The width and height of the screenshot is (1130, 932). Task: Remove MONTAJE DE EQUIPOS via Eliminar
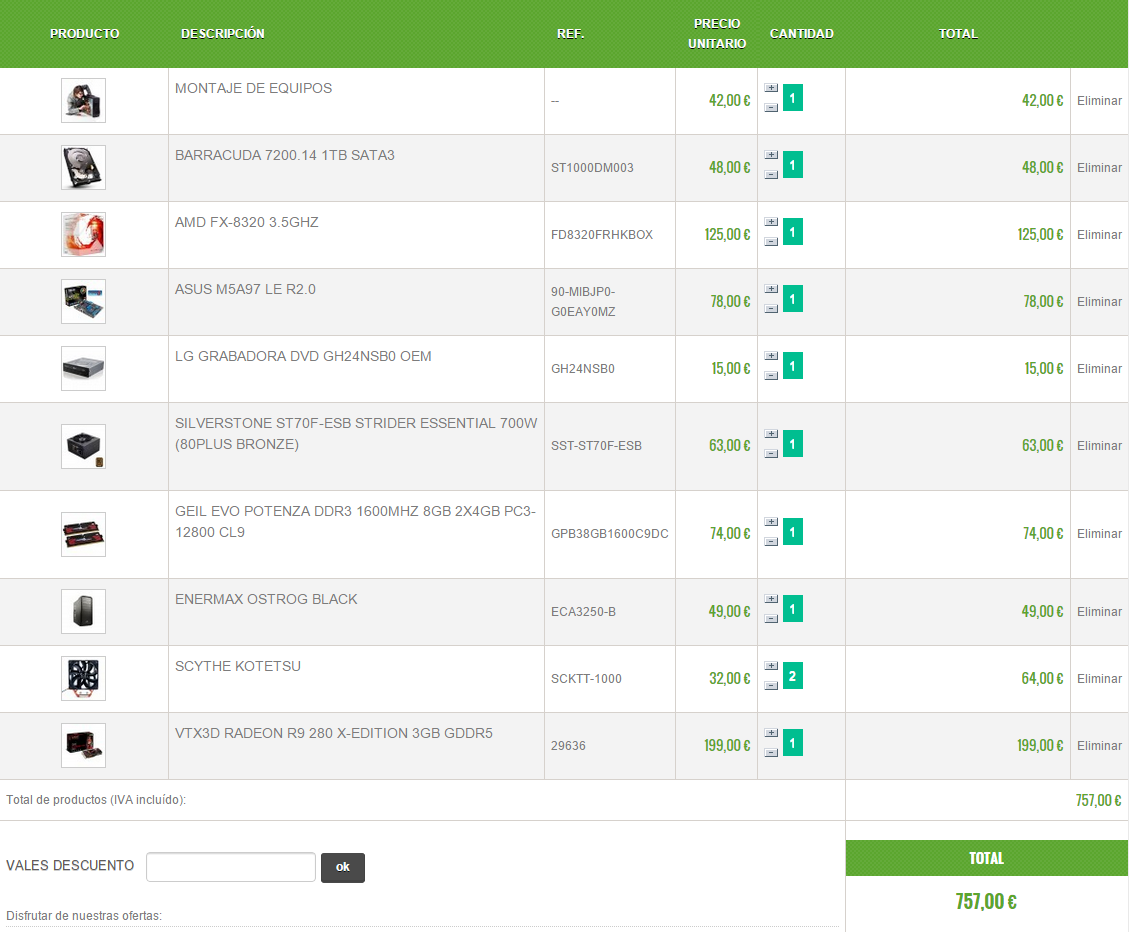1099,101
